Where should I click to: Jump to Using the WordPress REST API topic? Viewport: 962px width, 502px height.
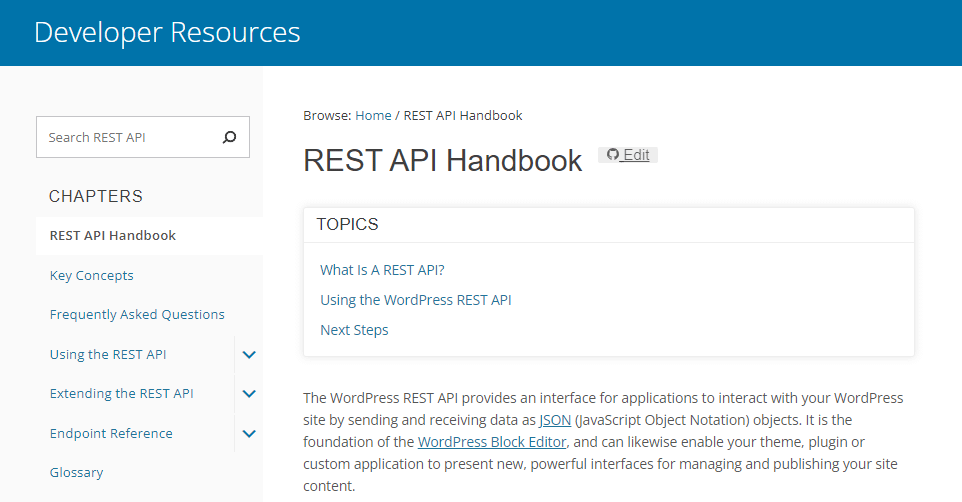(415, 300)
